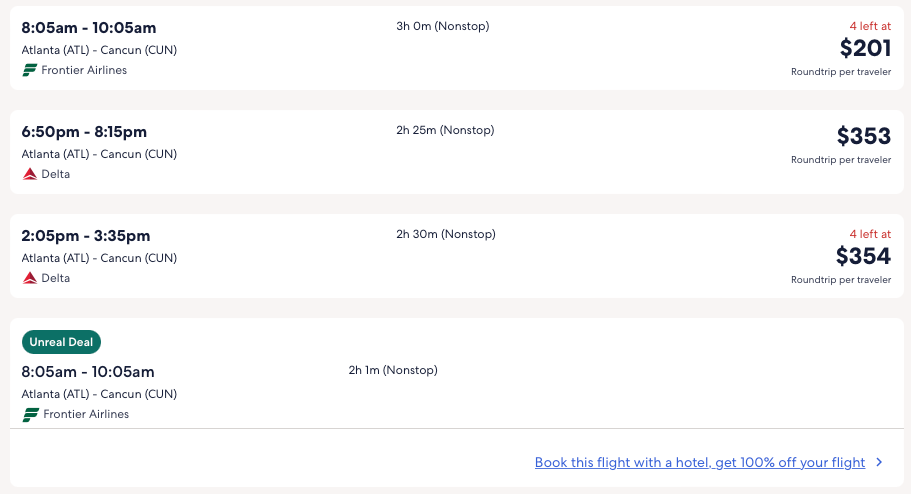The height and width of the screenshot is (494, 911).
Task: Select the $354 Delta flight price
Action: 864,256
